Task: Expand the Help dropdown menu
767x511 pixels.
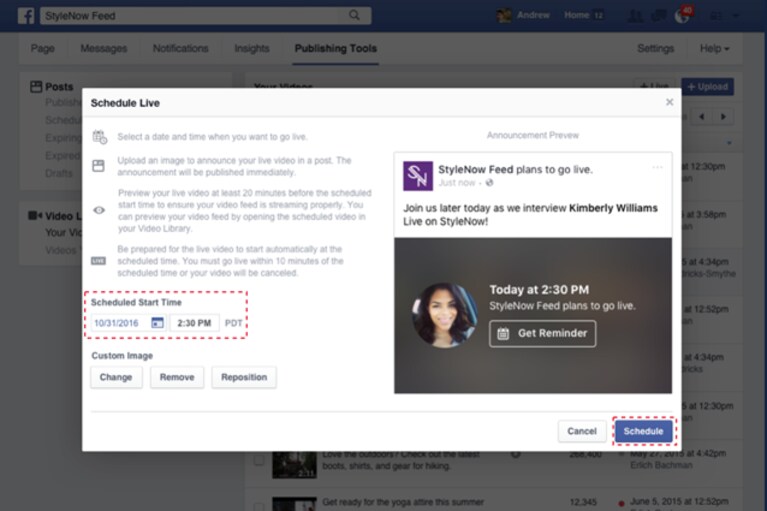Action: [714, 48]
